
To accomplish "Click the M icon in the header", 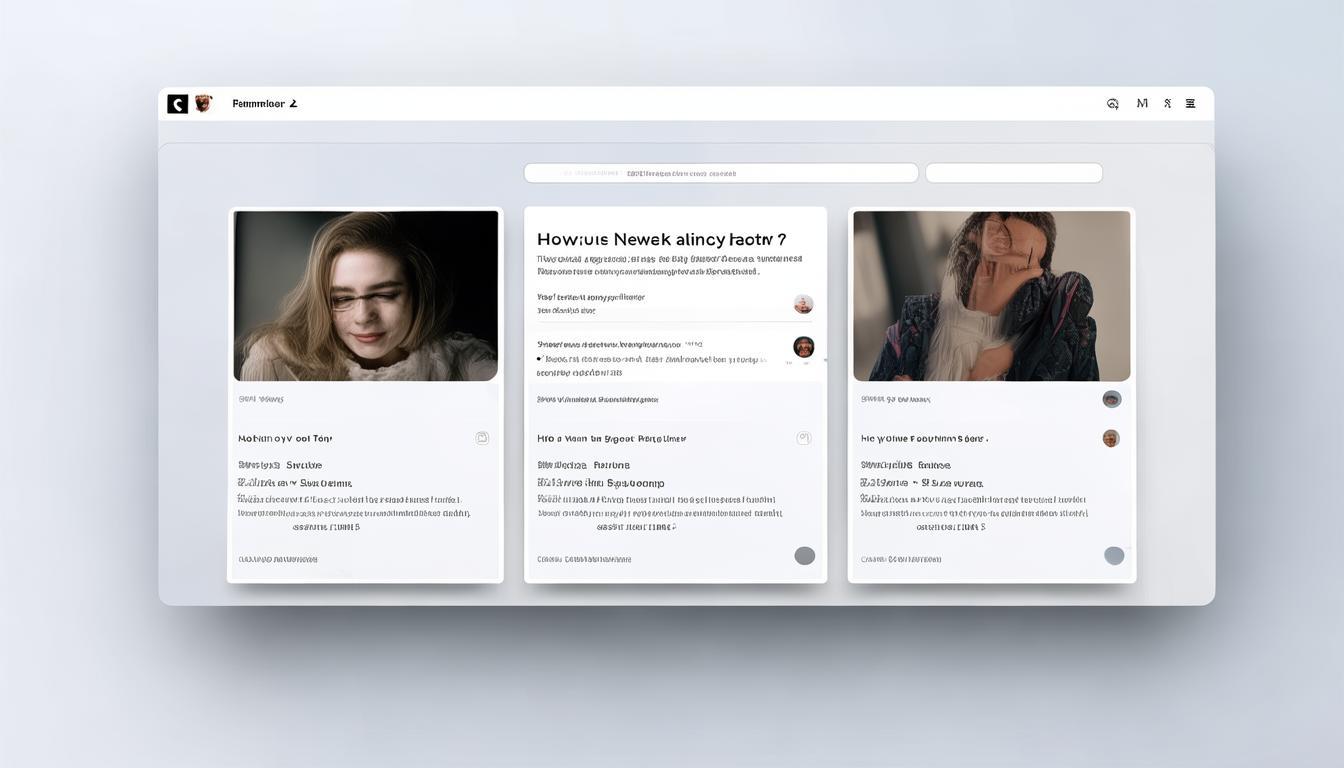I will 1142,104.
